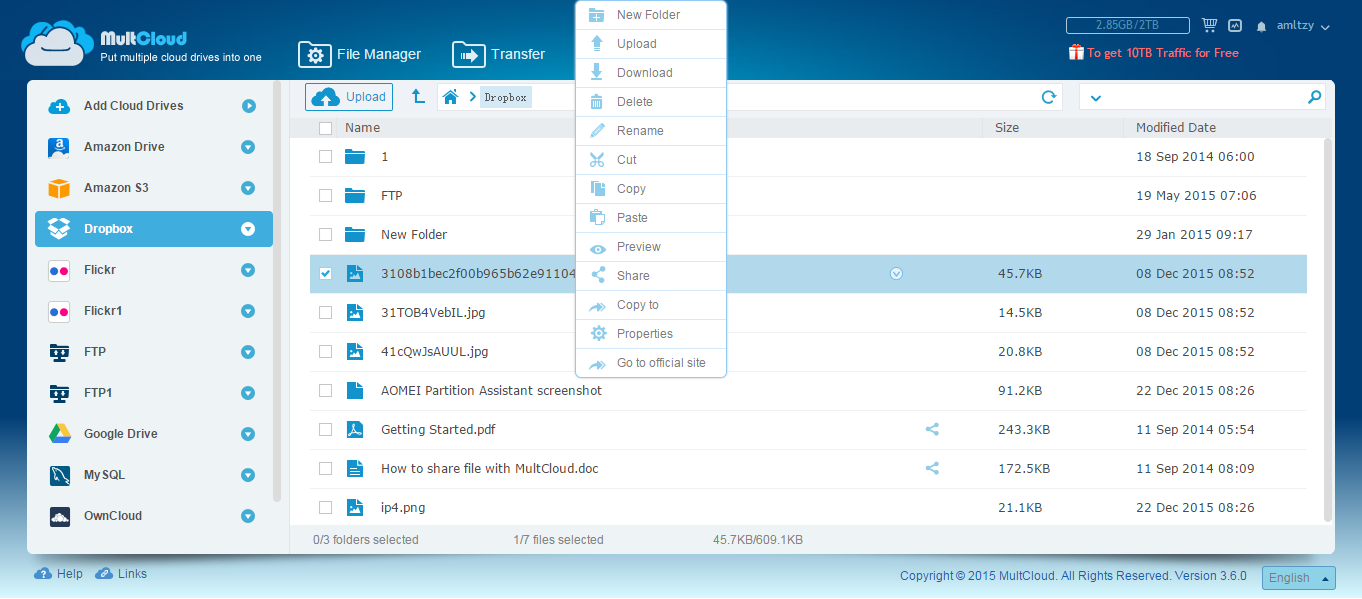Choose Delete in context menu

pyautogui.click(x=651, y=102)
